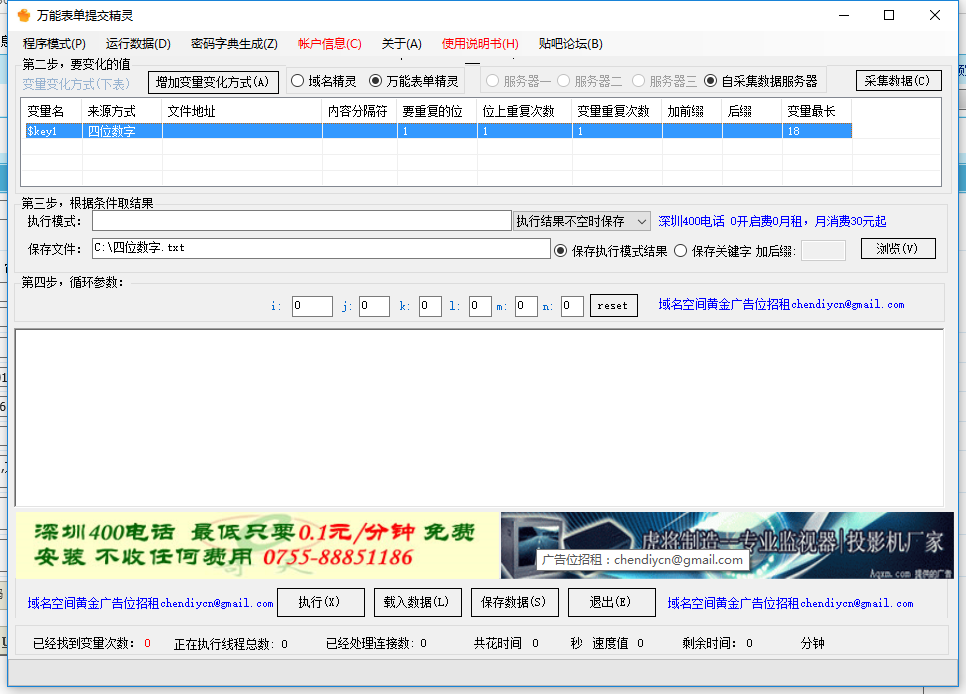
Task: Click the 执行(X) button
Action: point(320,602)
